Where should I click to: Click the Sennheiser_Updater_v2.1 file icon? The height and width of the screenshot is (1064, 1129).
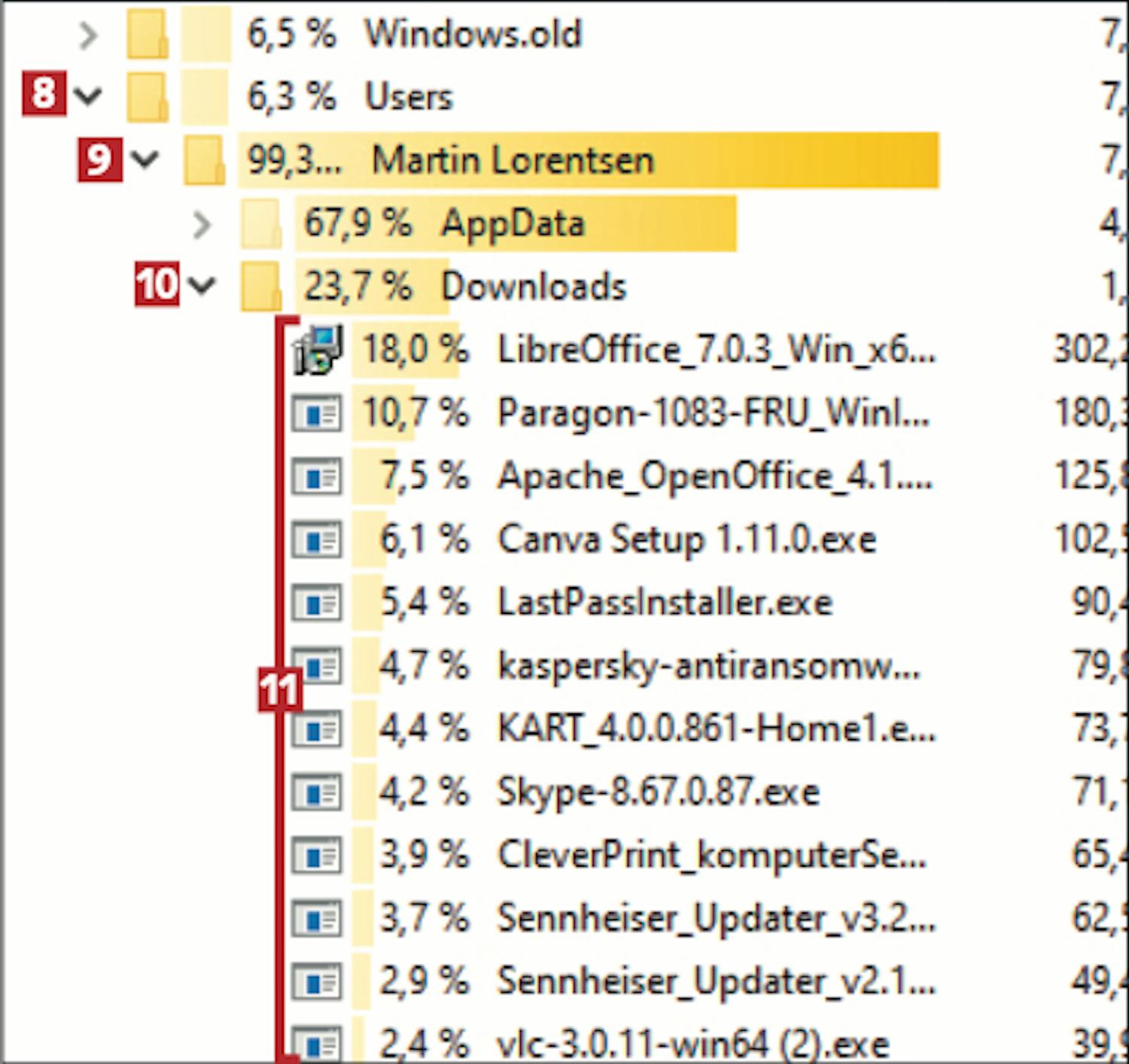click(317, 983)
